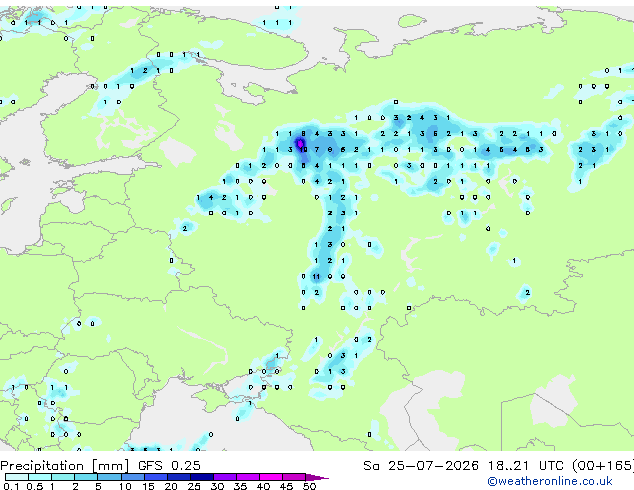Click the legend label '20'
This screenshot has height=490, width=634.
tap(171, 486)
